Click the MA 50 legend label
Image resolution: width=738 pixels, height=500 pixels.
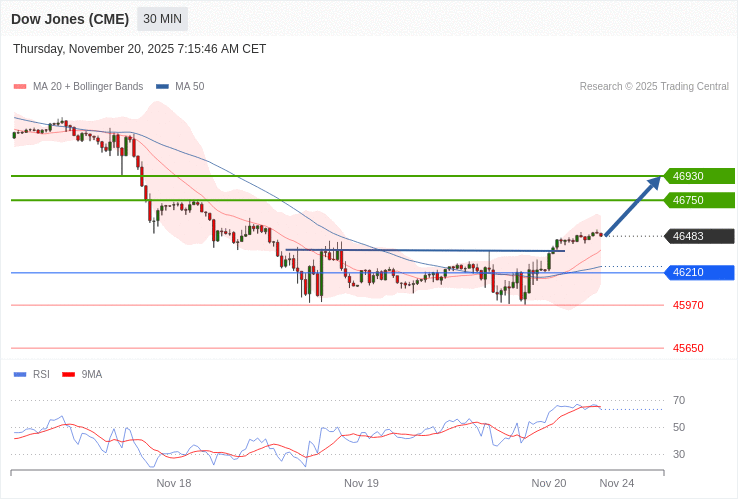(190, 87)
